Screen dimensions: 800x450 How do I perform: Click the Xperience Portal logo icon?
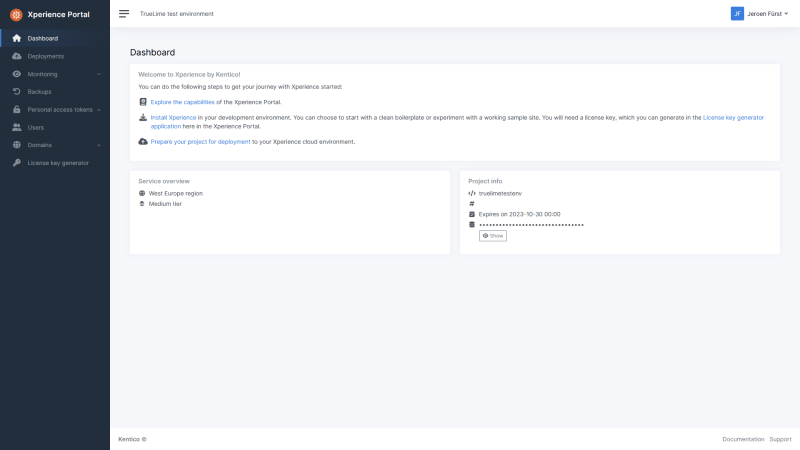tap(16, 15)
